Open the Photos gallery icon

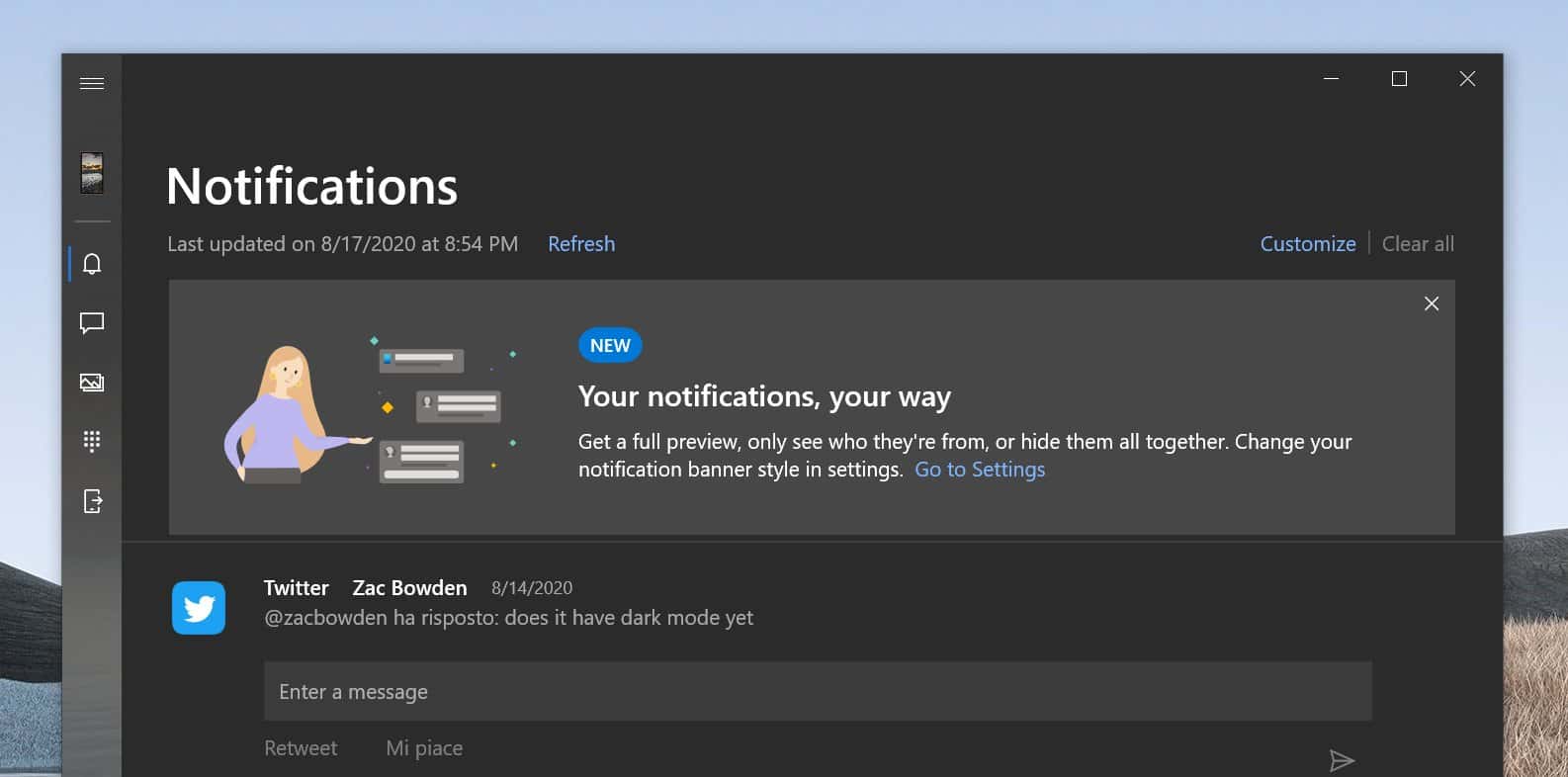[92, 383]
